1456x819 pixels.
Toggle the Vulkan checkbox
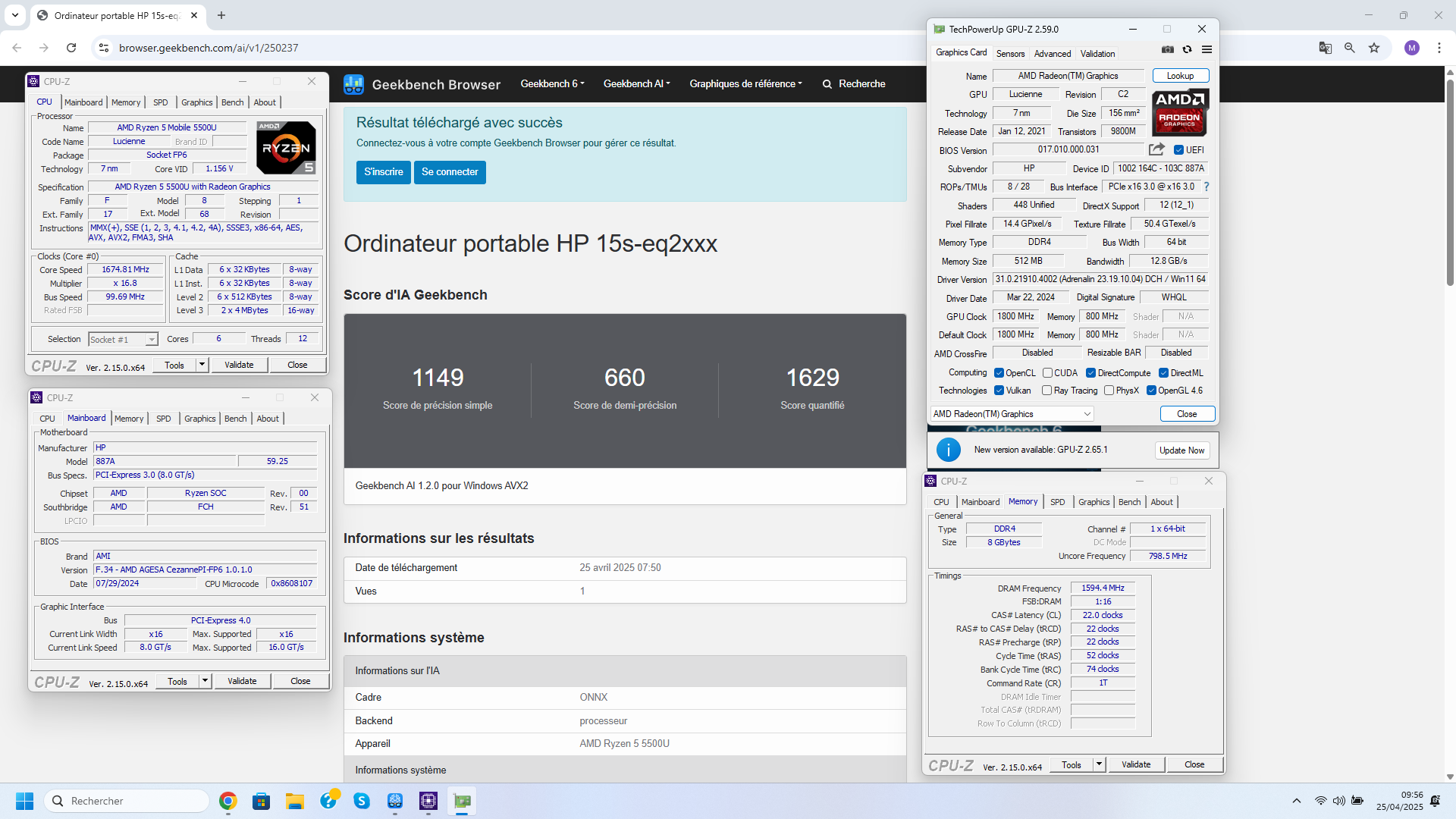999,391
